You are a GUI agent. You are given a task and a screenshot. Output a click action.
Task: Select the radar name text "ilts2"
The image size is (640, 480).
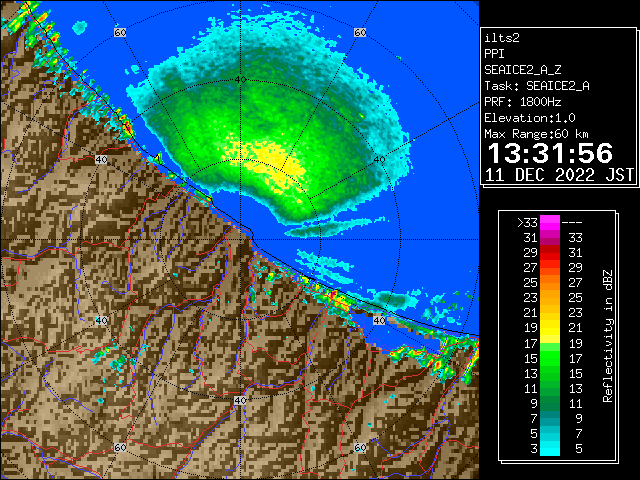coord(502,38)
